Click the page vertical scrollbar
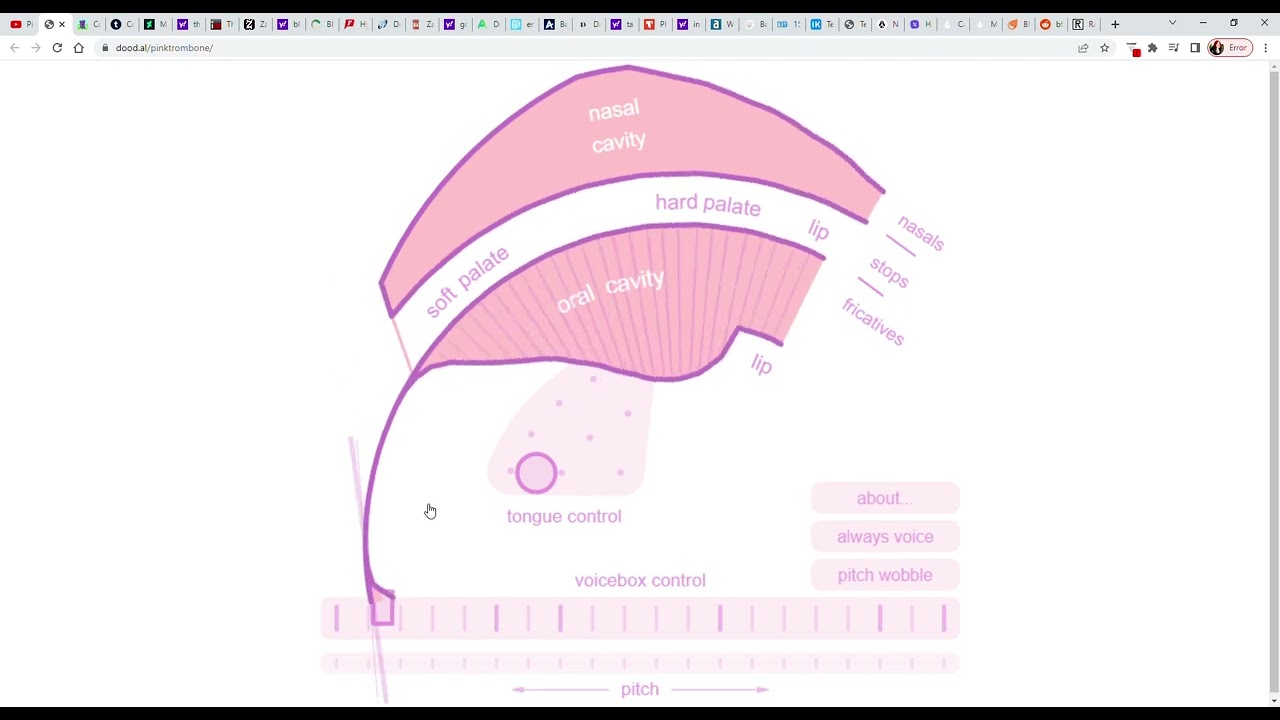1280x720 pixels. tap(1273, 384)
